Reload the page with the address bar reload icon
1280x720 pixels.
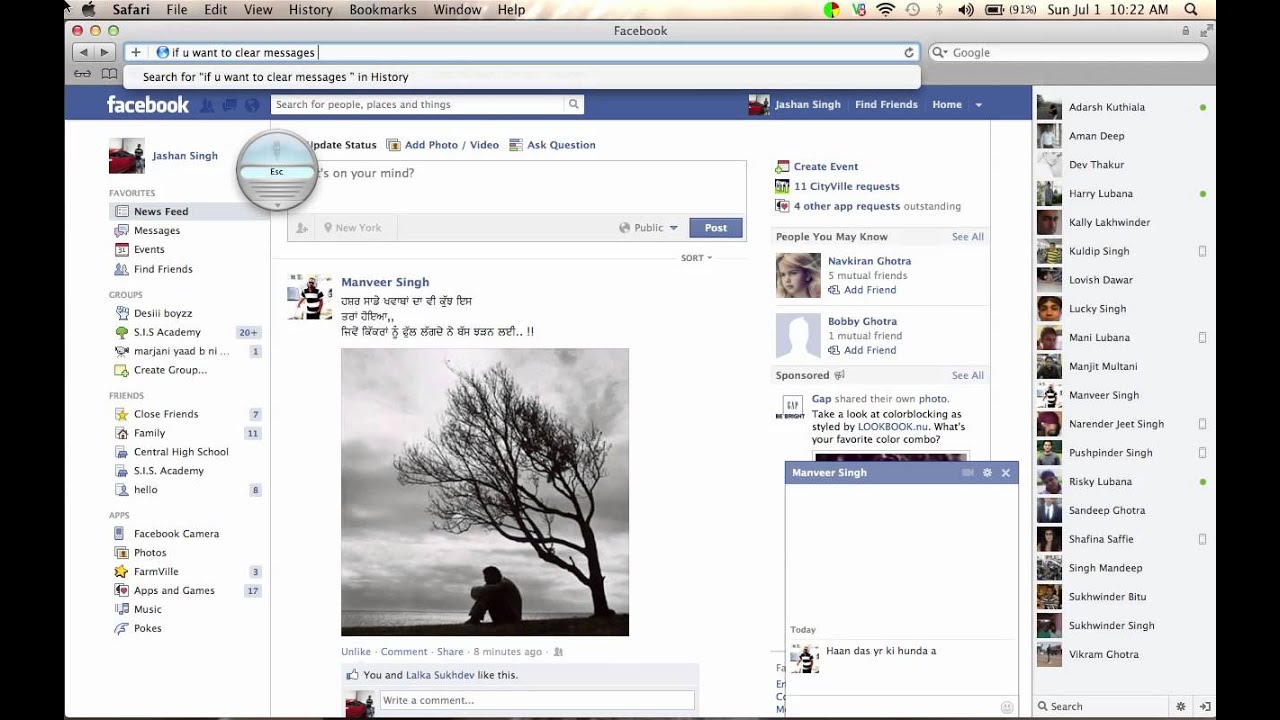point(909,52)
